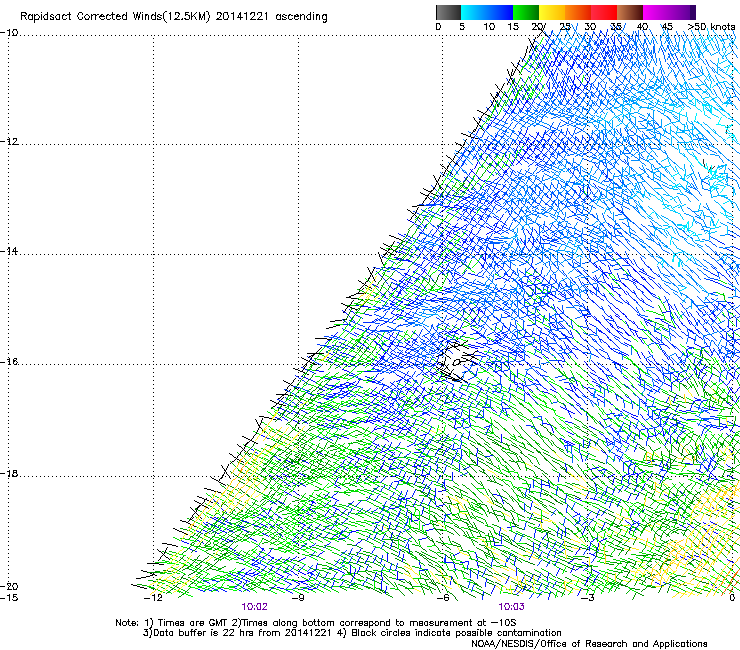Click the 'ascending' word in the title

tap(301, 17)
